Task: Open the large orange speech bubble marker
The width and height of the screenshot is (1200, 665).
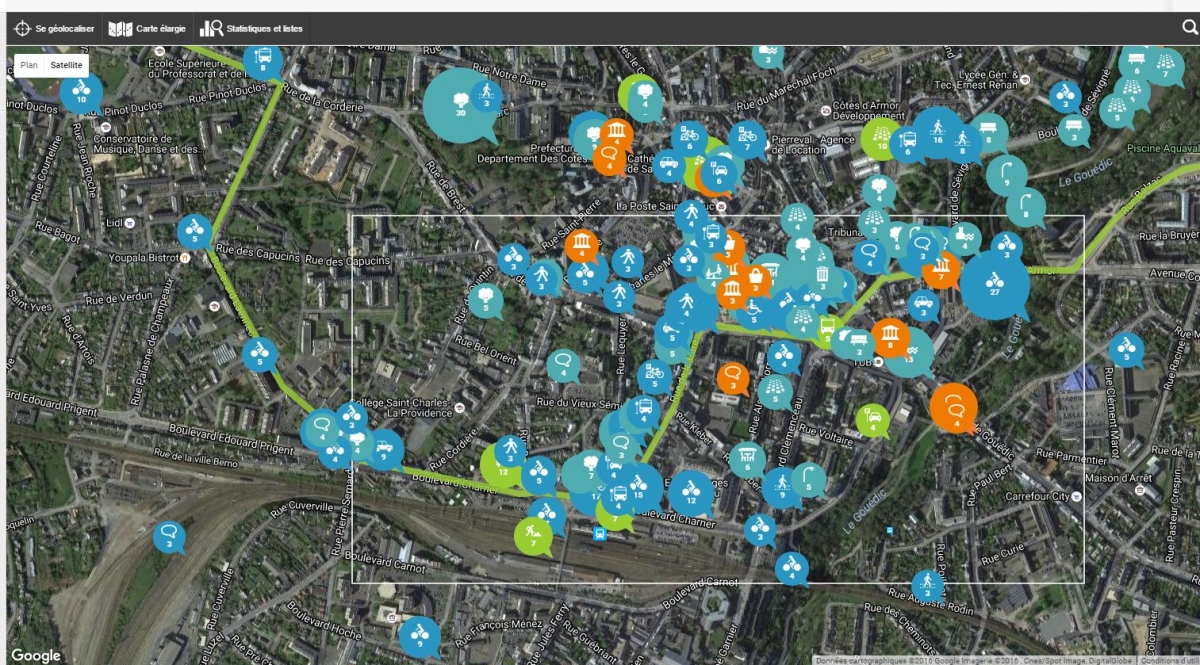Action: click(953, 408)
